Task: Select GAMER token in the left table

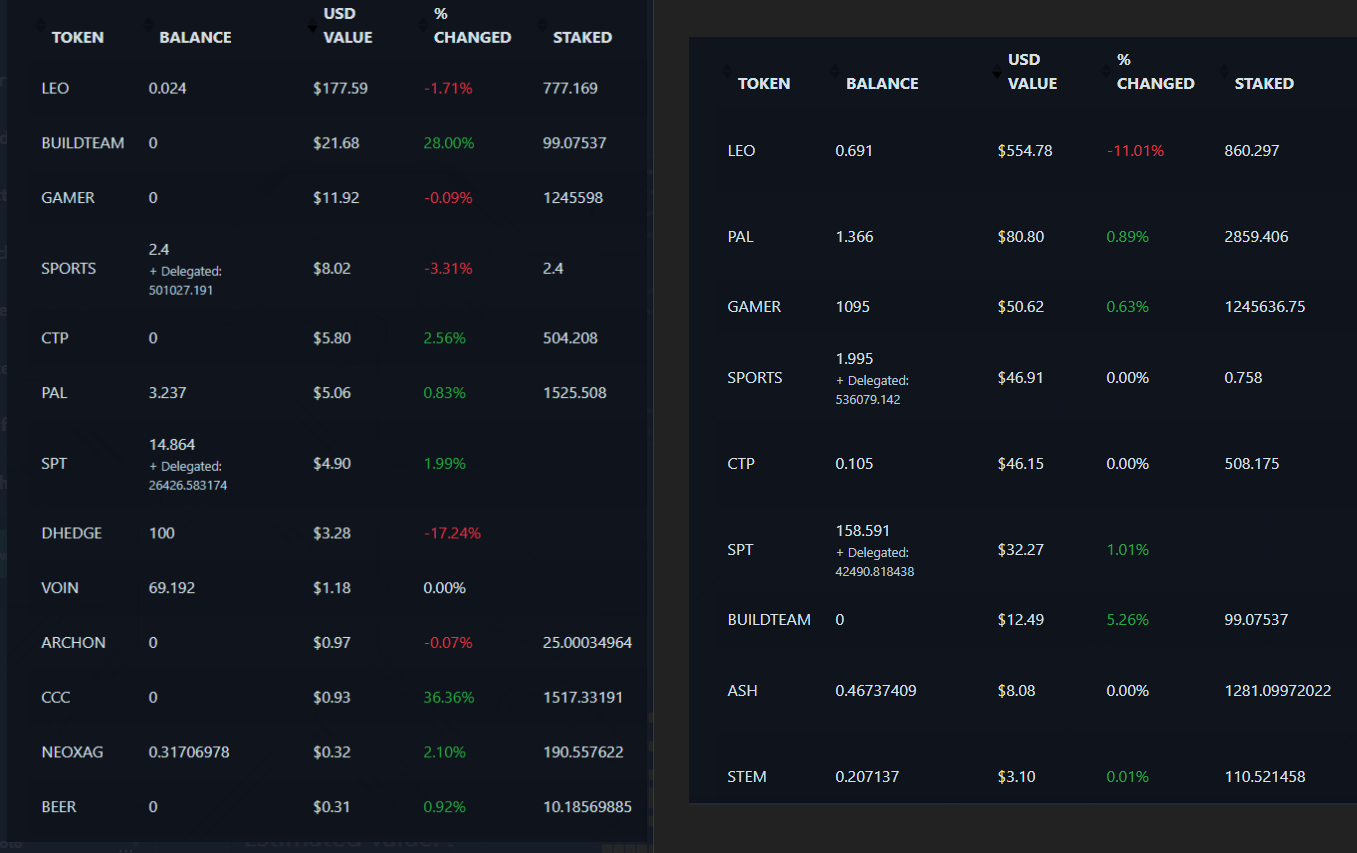Action: [x=68, y=198]
